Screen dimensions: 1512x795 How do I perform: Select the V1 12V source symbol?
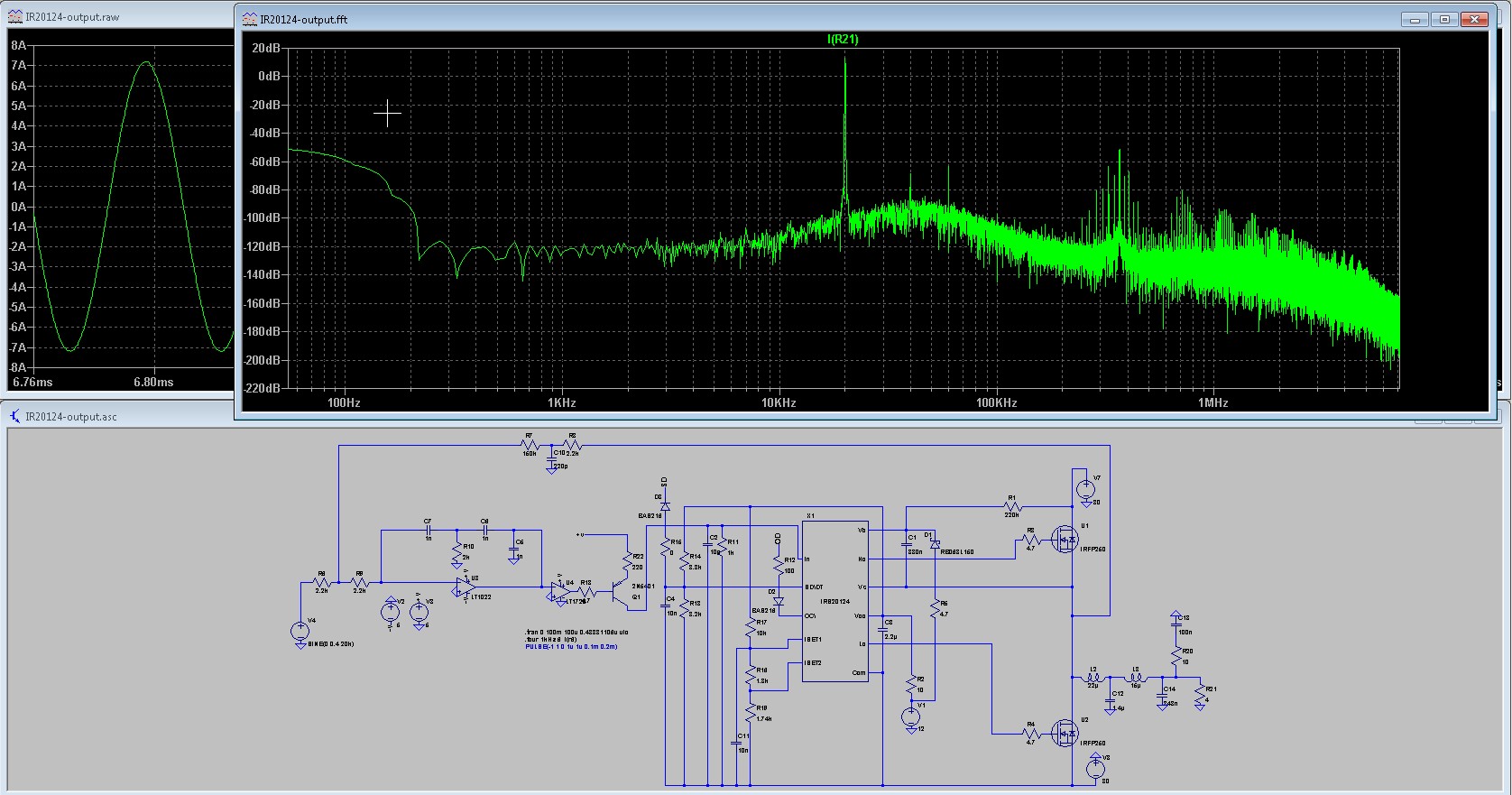[911, 717]
